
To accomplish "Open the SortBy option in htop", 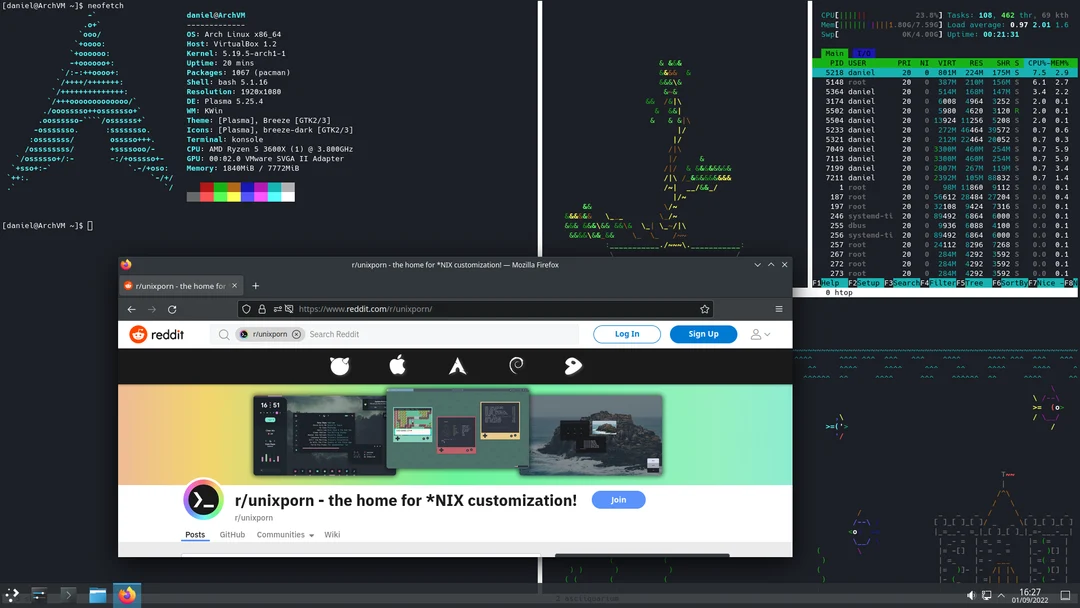I will pyautogui.click(x=1014, y=284).
